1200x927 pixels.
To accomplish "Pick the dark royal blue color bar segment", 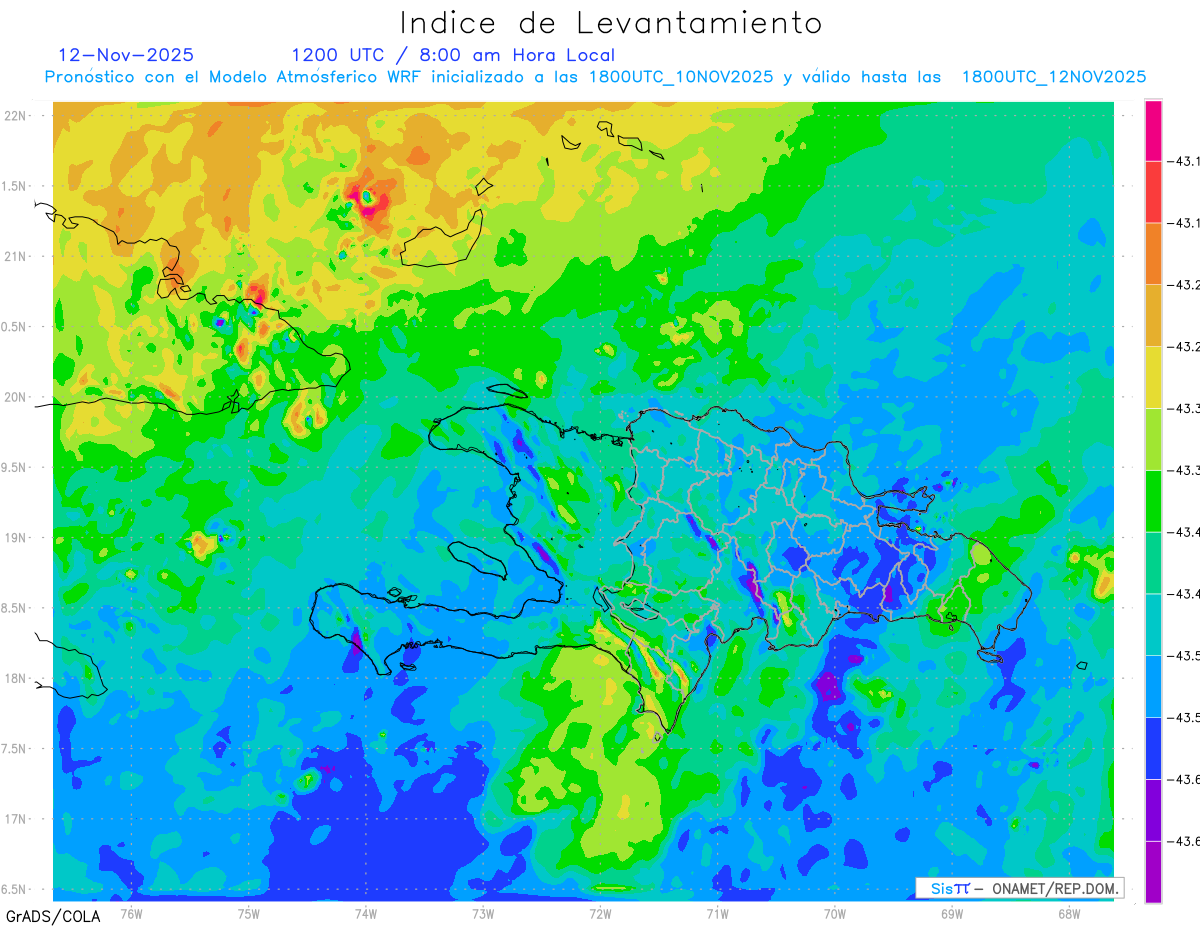I will pyautogui.click(x=1153, y=748).
